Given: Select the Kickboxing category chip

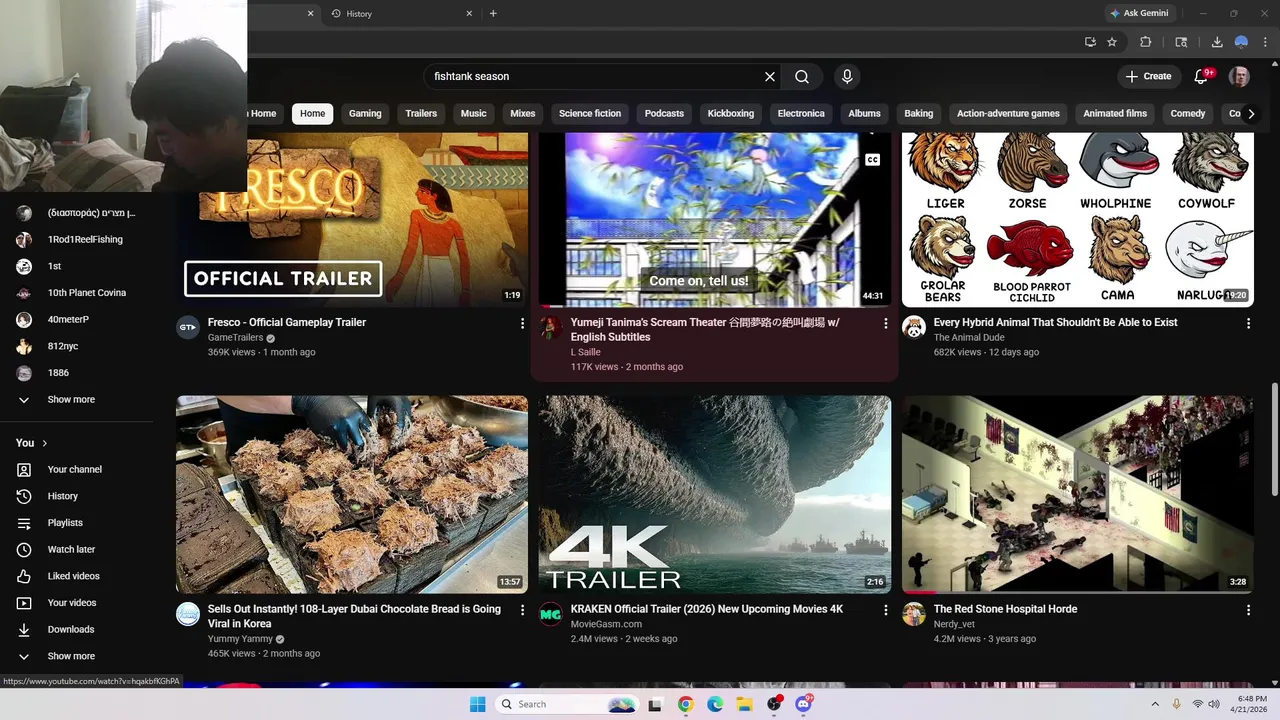Looking at the screenshot, I should (731, 113).
